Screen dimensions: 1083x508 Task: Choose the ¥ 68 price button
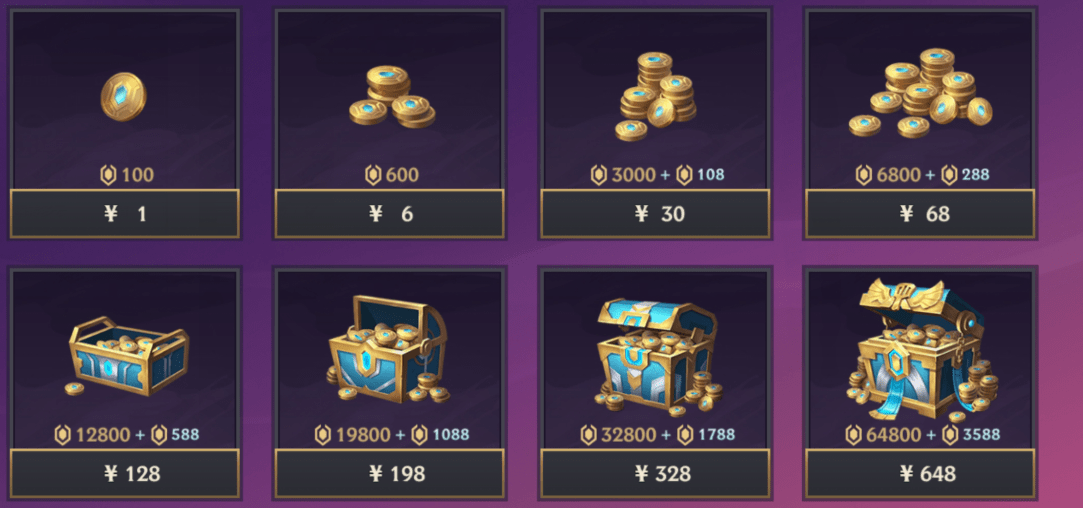(921, 214)
